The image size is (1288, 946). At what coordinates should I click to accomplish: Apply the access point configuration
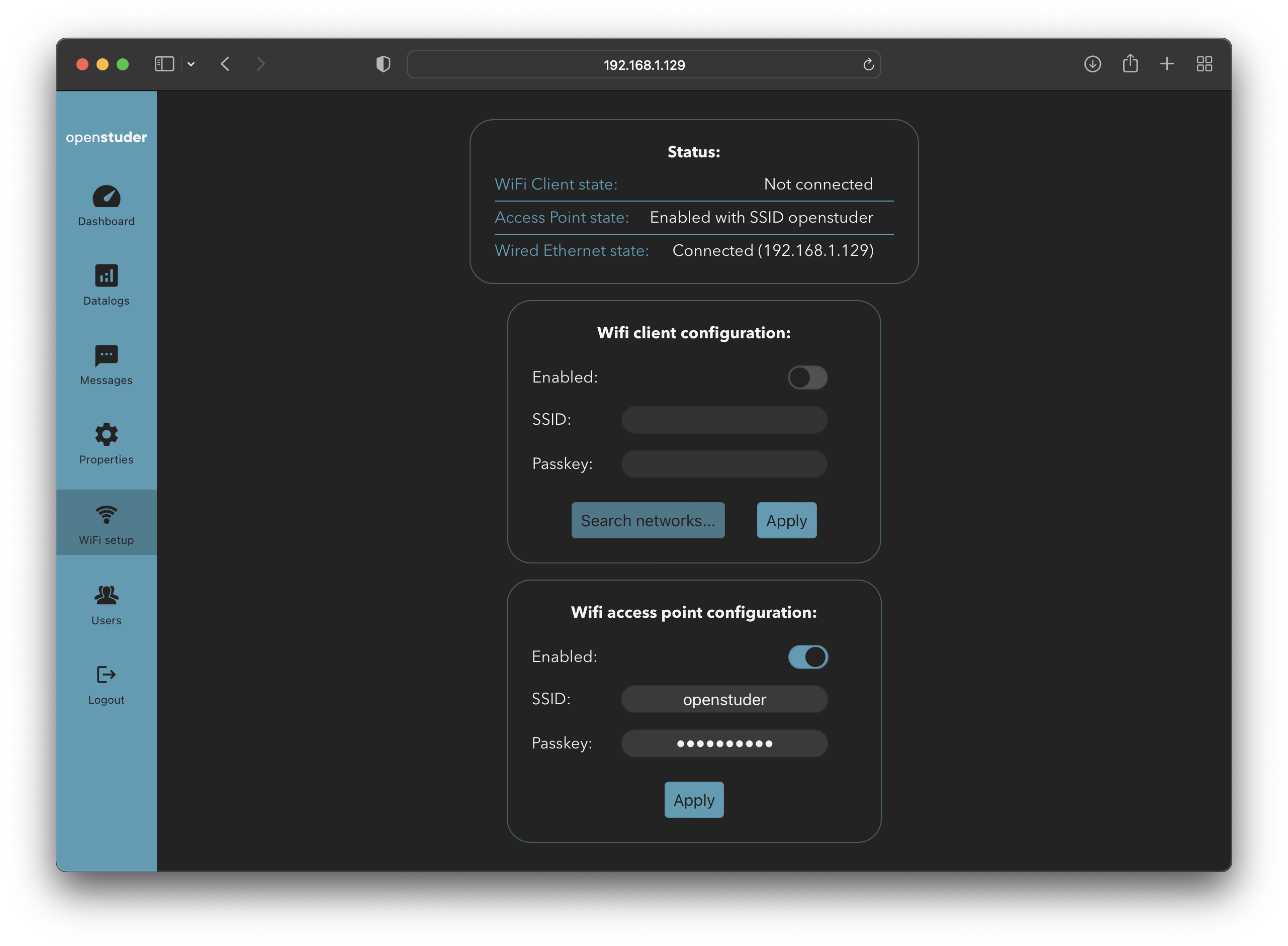[x=694, y=800]
